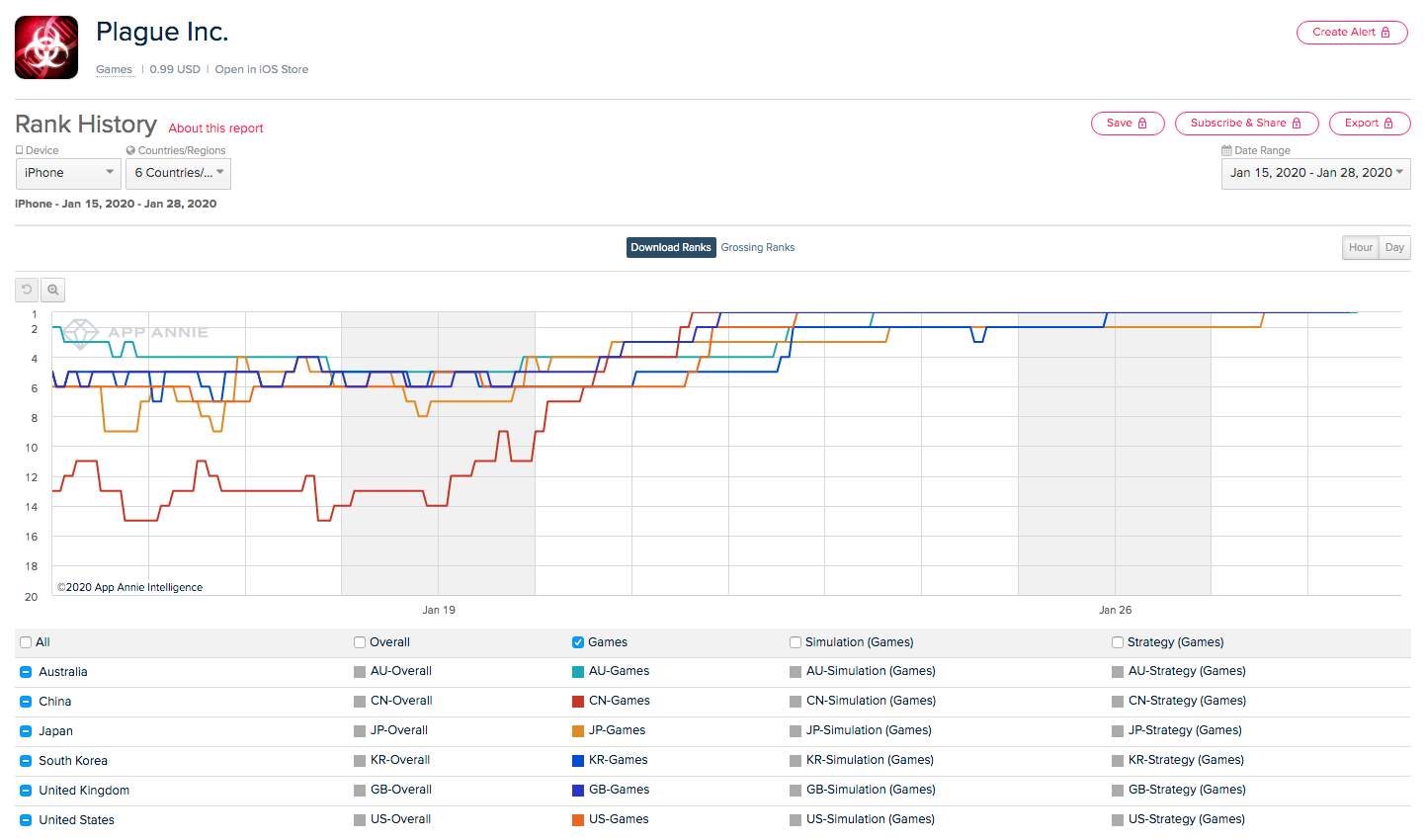Image resolution: width=1425 pixels, height=840 pixels.
Task: Select the CN-Games legend label
Action: point(620,701)
